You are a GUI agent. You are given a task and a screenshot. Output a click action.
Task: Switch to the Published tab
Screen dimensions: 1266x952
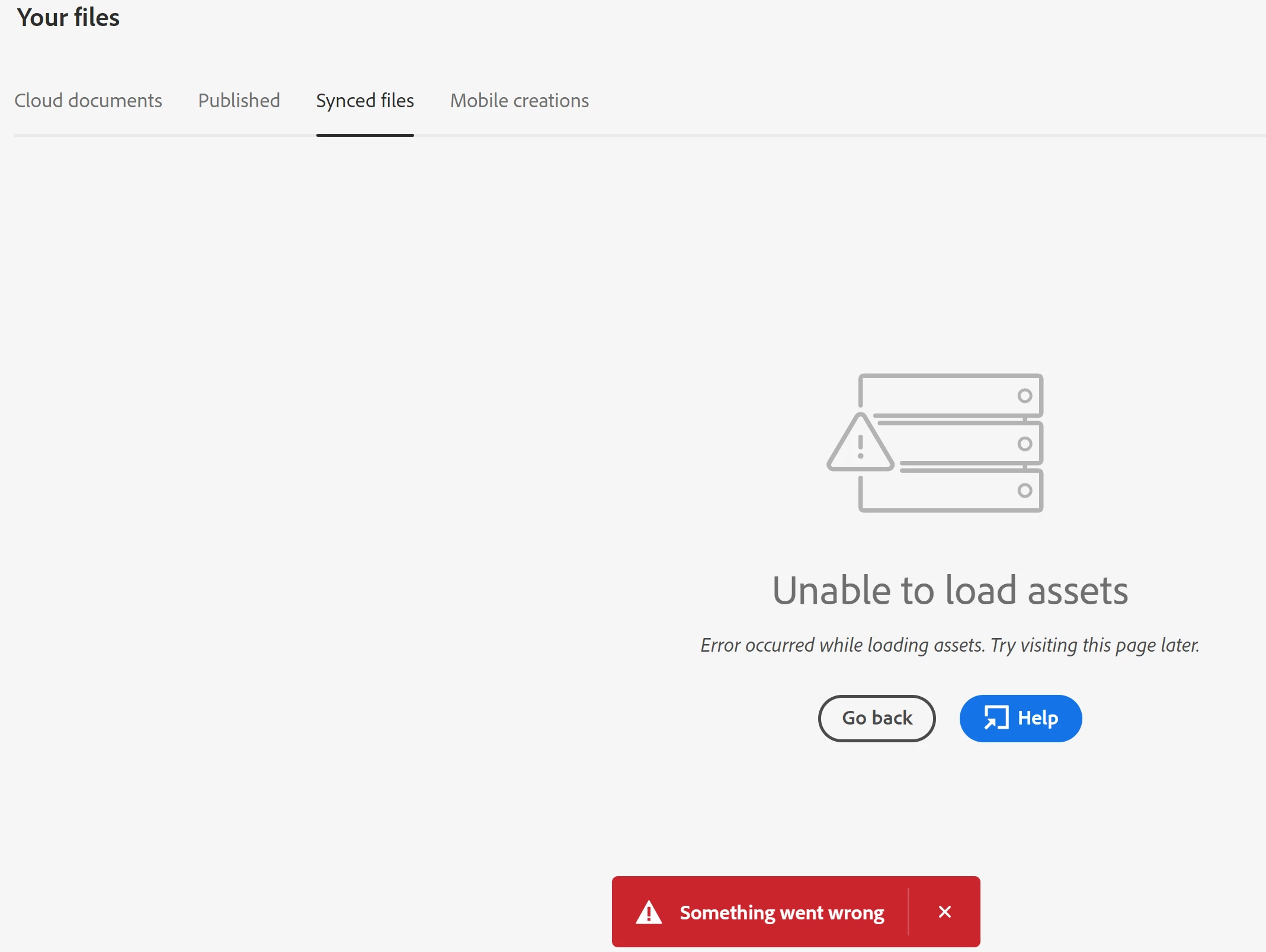[239, 101]
